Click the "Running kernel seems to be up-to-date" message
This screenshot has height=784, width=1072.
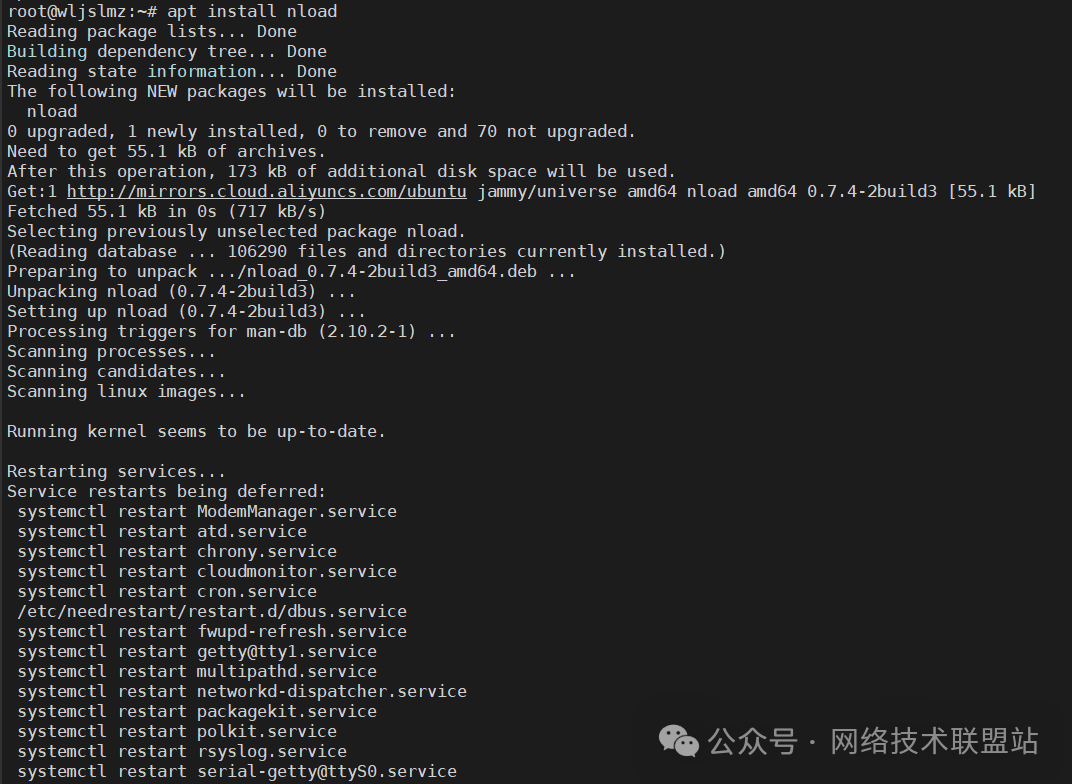coord(196,431)
